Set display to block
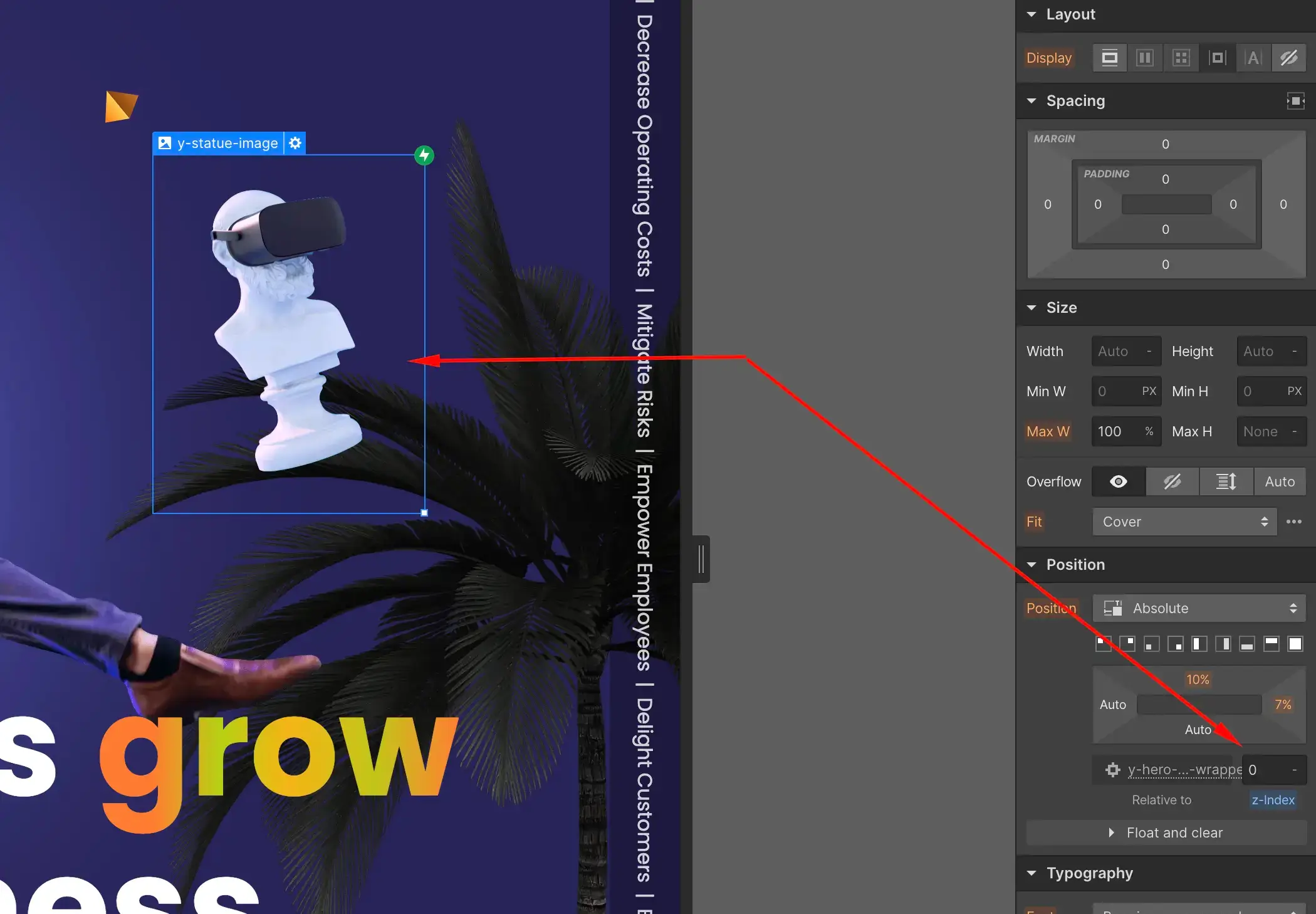 click(x=1110, y=58)
